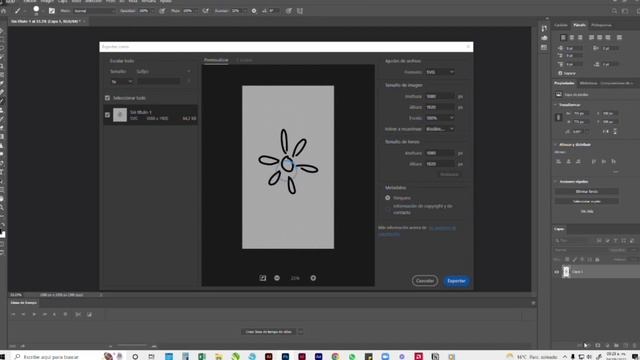
Task: Toggle the brush settings panel icon
Action: click(52, 11)
